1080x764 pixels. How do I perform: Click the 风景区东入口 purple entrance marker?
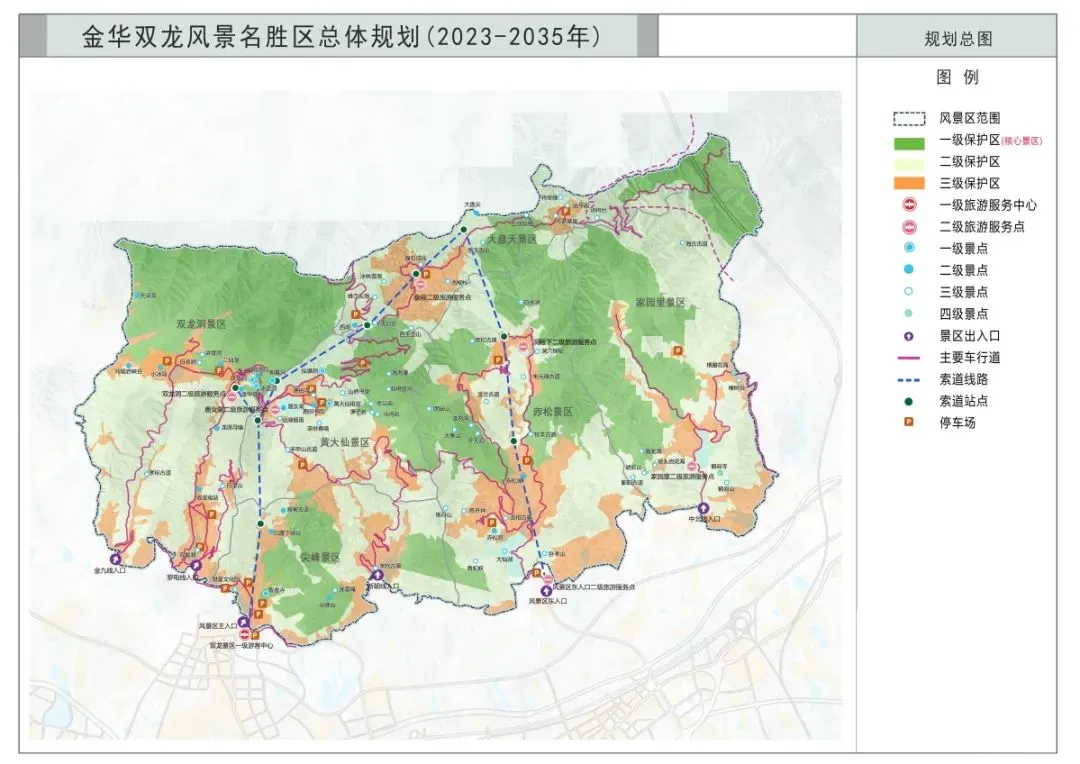[x=546, y=591]
